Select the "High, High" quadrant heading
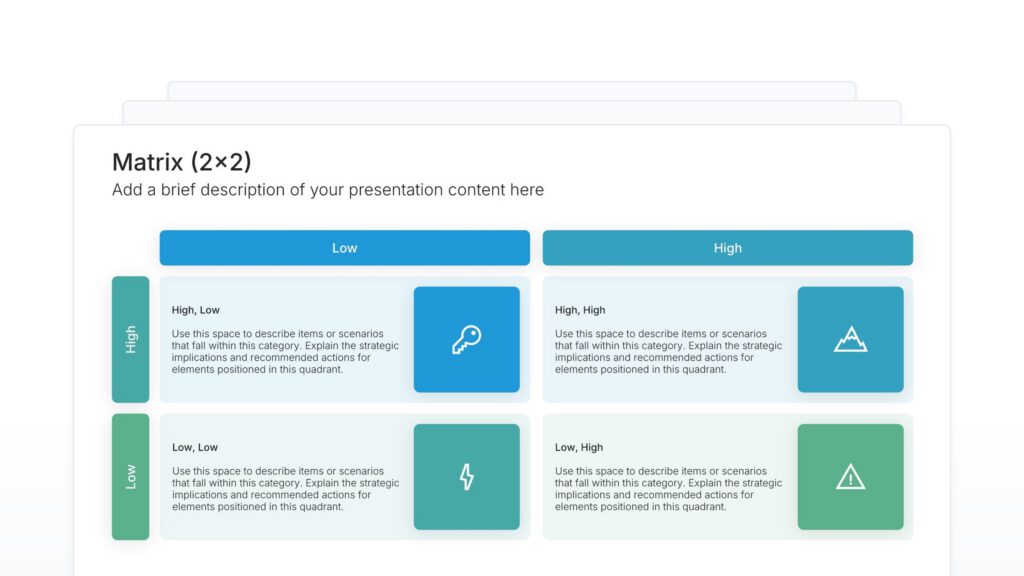 (x=580, y=310)
